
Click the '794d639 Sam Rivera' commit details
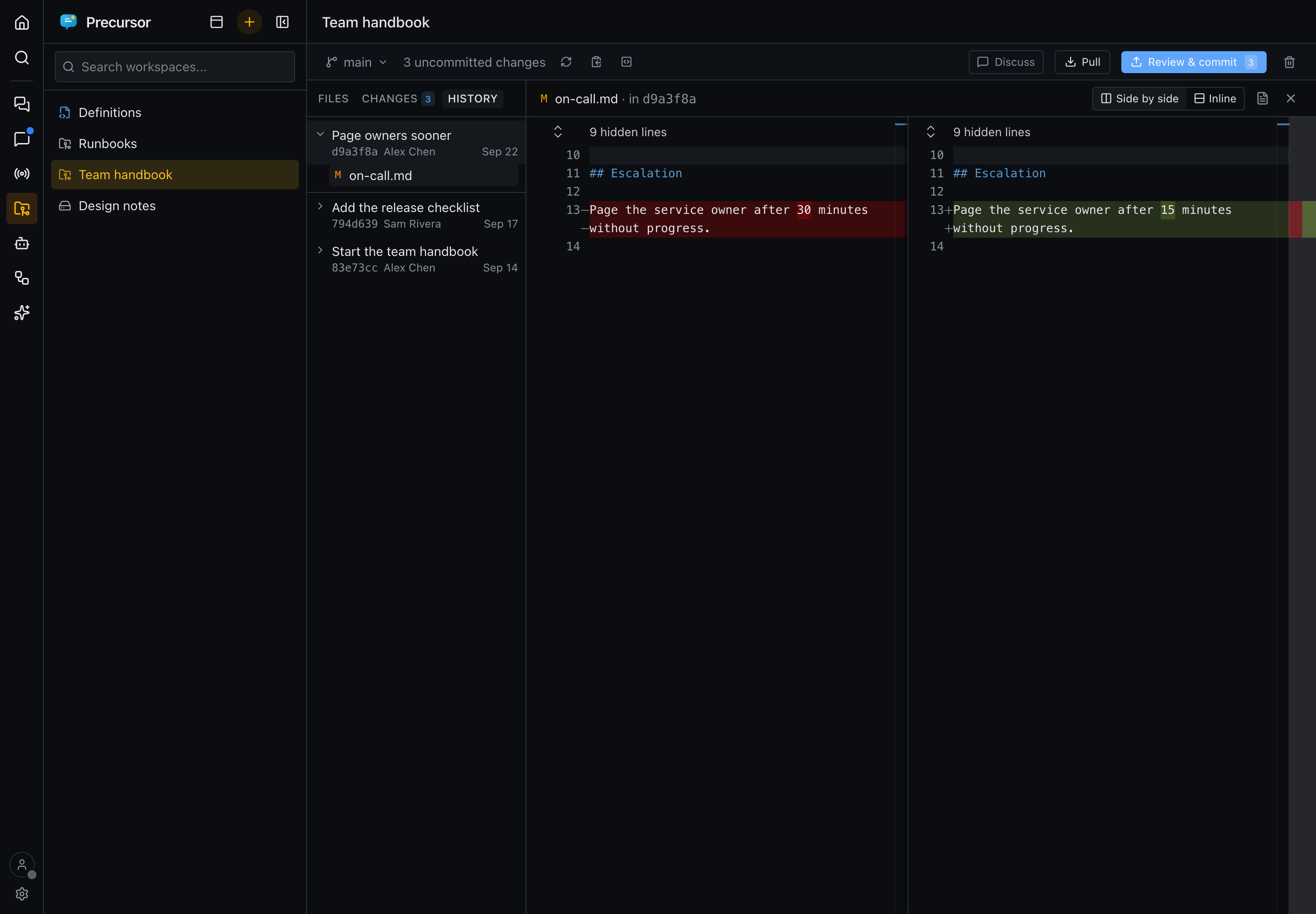[387, 223]
